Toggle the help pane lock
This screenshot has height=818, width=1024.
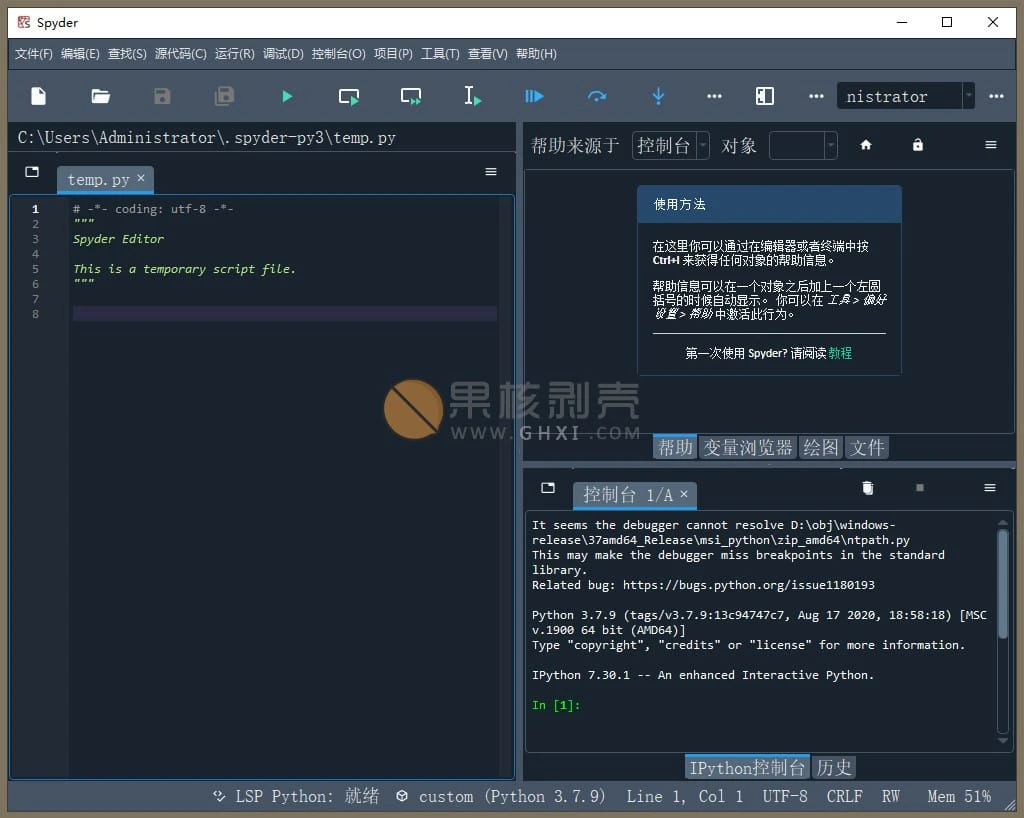[x=918, y=145]
